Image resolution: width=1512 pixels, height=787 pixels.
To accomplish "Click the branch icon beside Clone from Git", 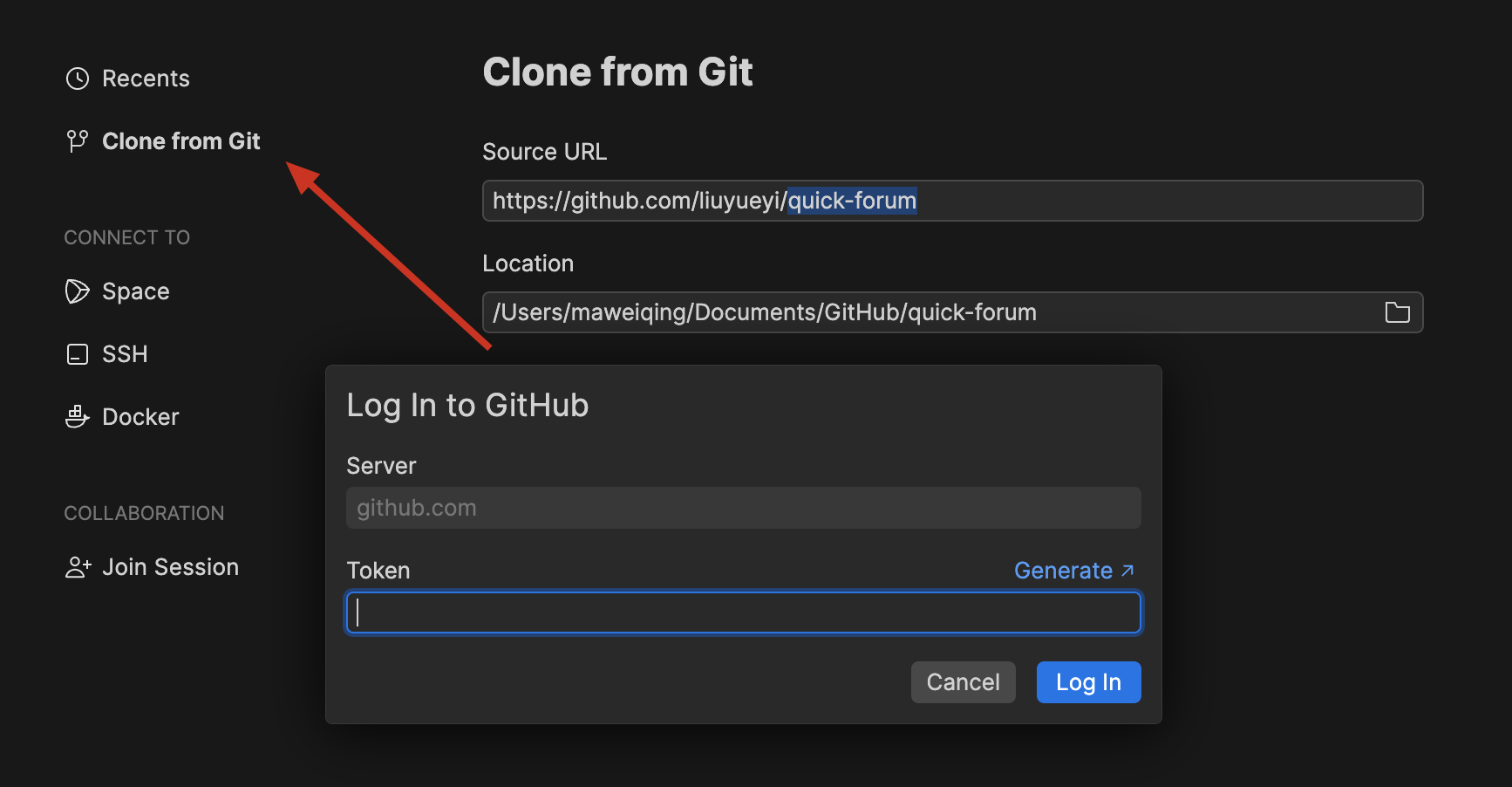I will 78,140.
